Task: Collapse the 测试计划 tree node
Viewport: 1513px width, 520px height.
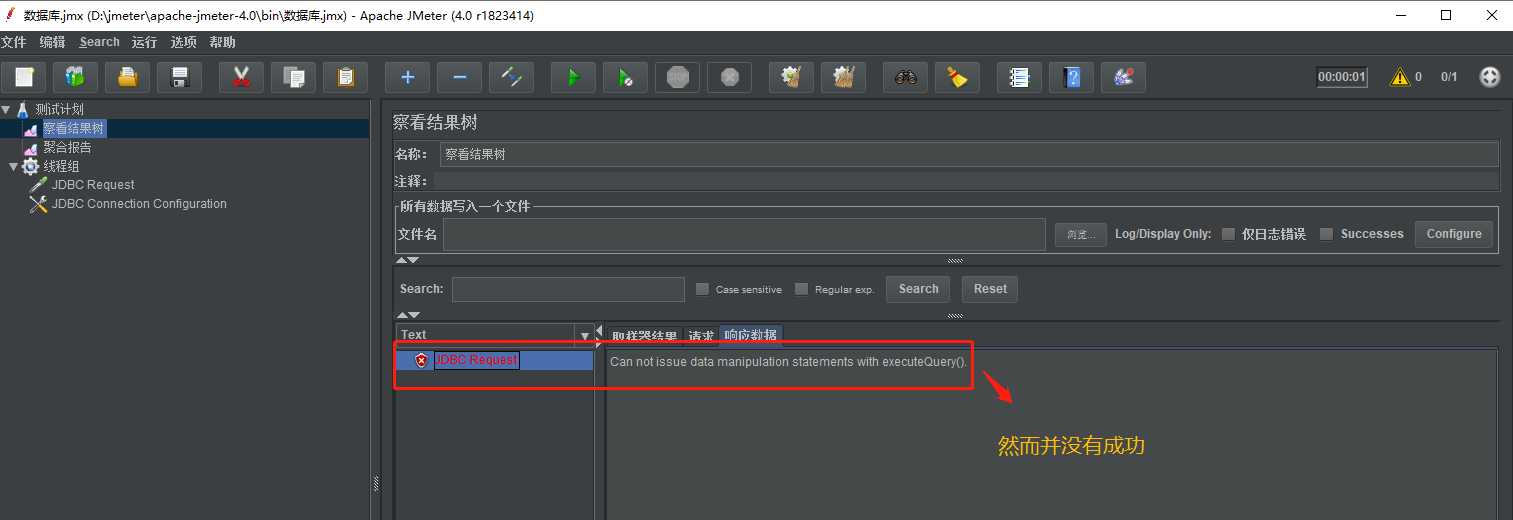Action: 6,109
